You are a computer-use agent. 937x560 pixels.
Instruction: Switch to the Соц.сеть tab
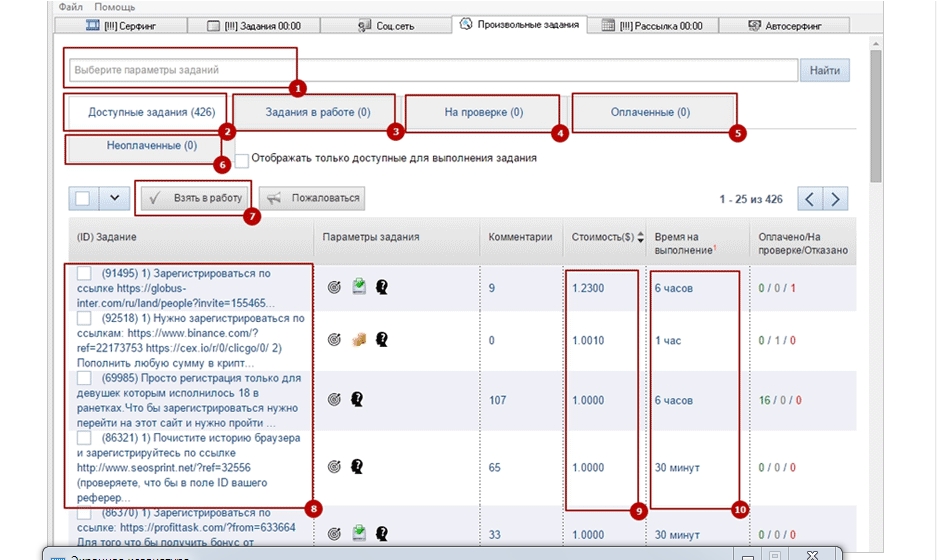[x=386, y=26]
